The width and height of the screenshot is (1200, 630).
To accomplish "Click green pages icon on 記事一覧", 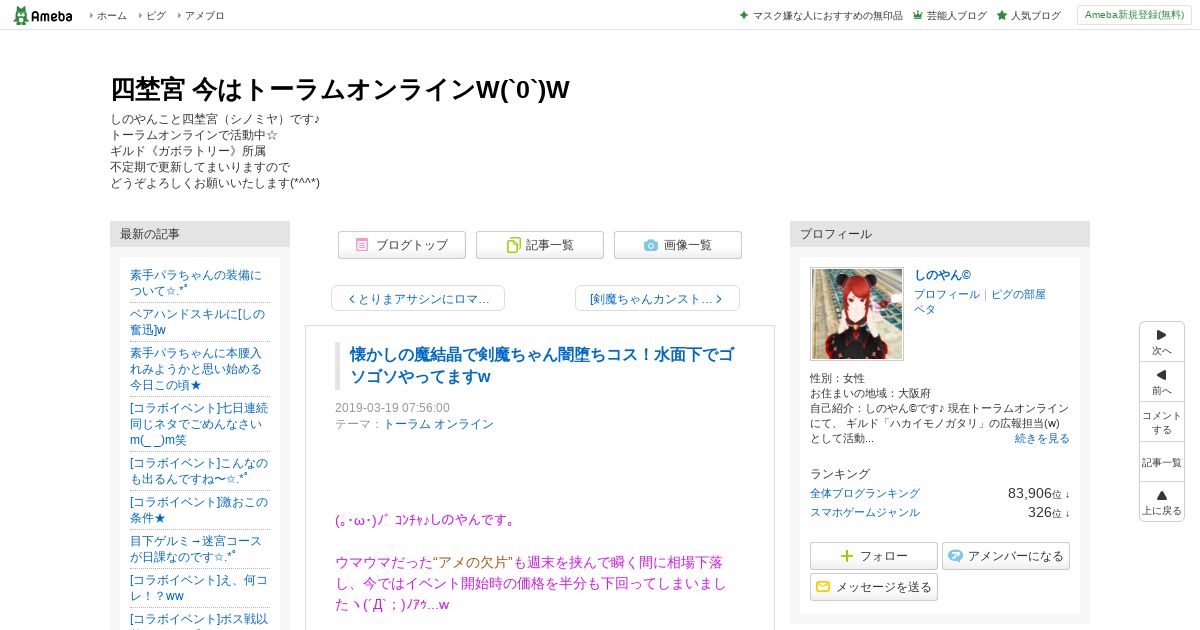I will [x=514, y=245].
